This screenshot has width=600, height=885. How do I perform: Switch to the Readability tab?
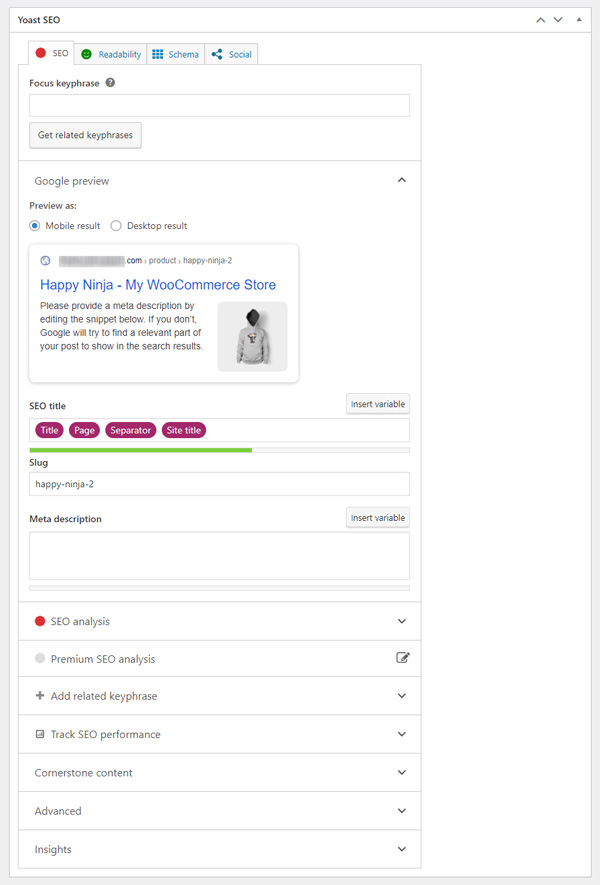110,54
